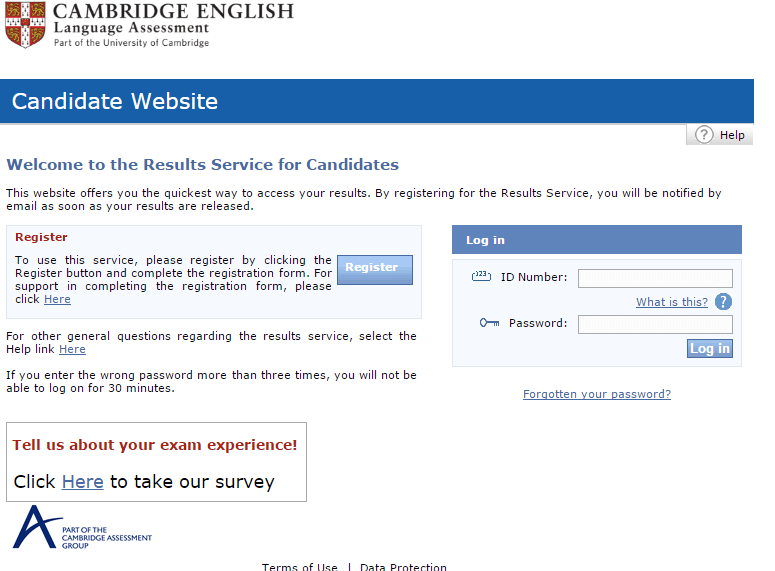Image resolution: width=775 pixels, height=571 pixels.
Task: Open the Forgotten your password? link
Action: [597, 394]
